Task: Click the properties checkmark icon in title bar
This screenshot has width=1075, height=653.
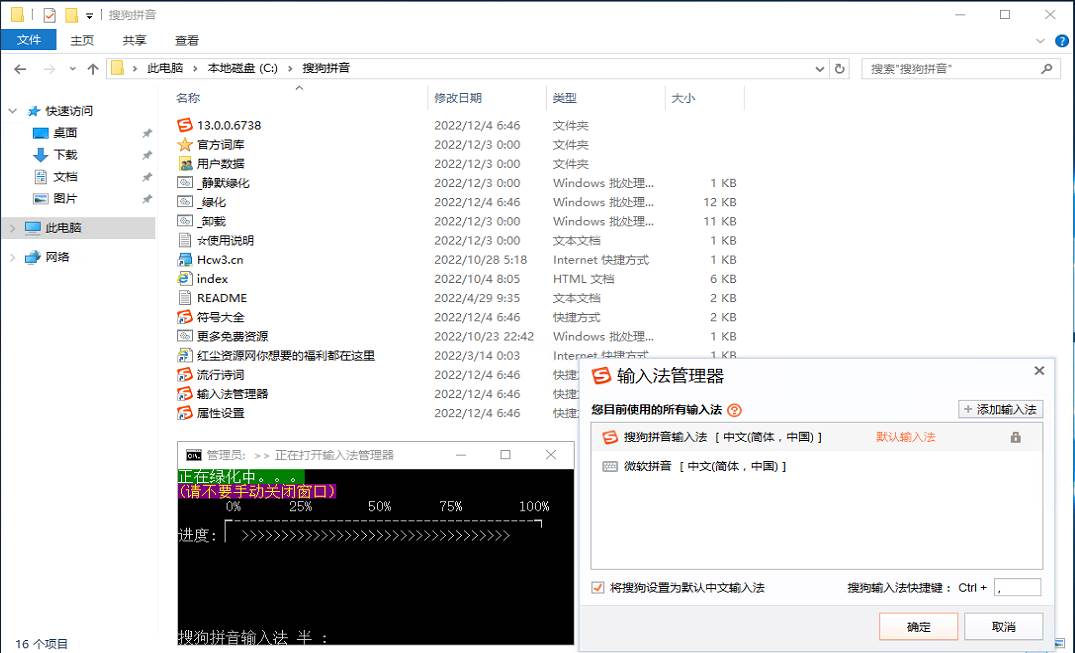Action: (49, 14)
